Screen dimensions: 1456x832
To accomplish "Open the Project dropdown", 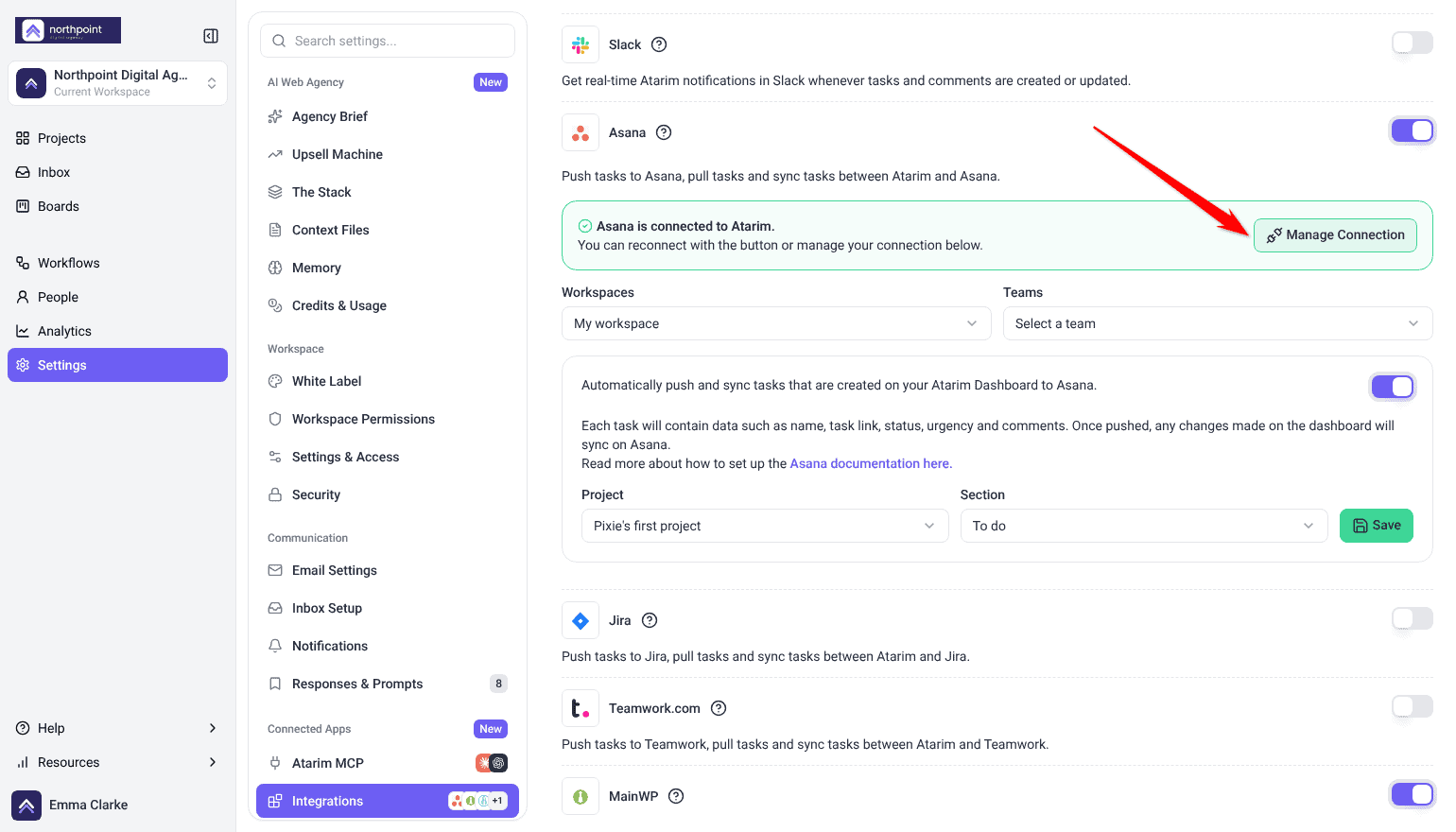I will click(765, 526).
